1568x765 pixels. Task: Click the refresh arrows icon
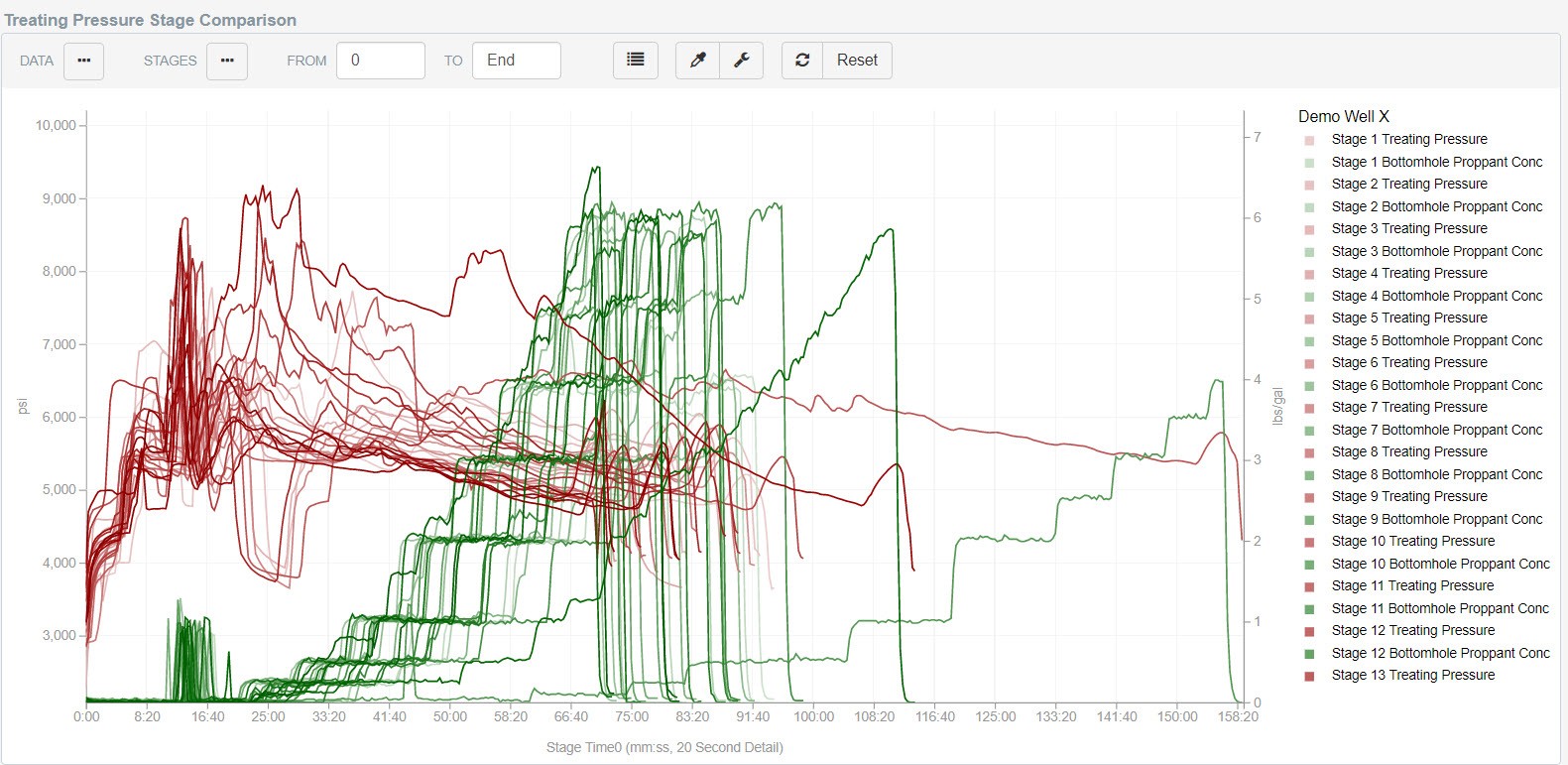tap(802, 61)
